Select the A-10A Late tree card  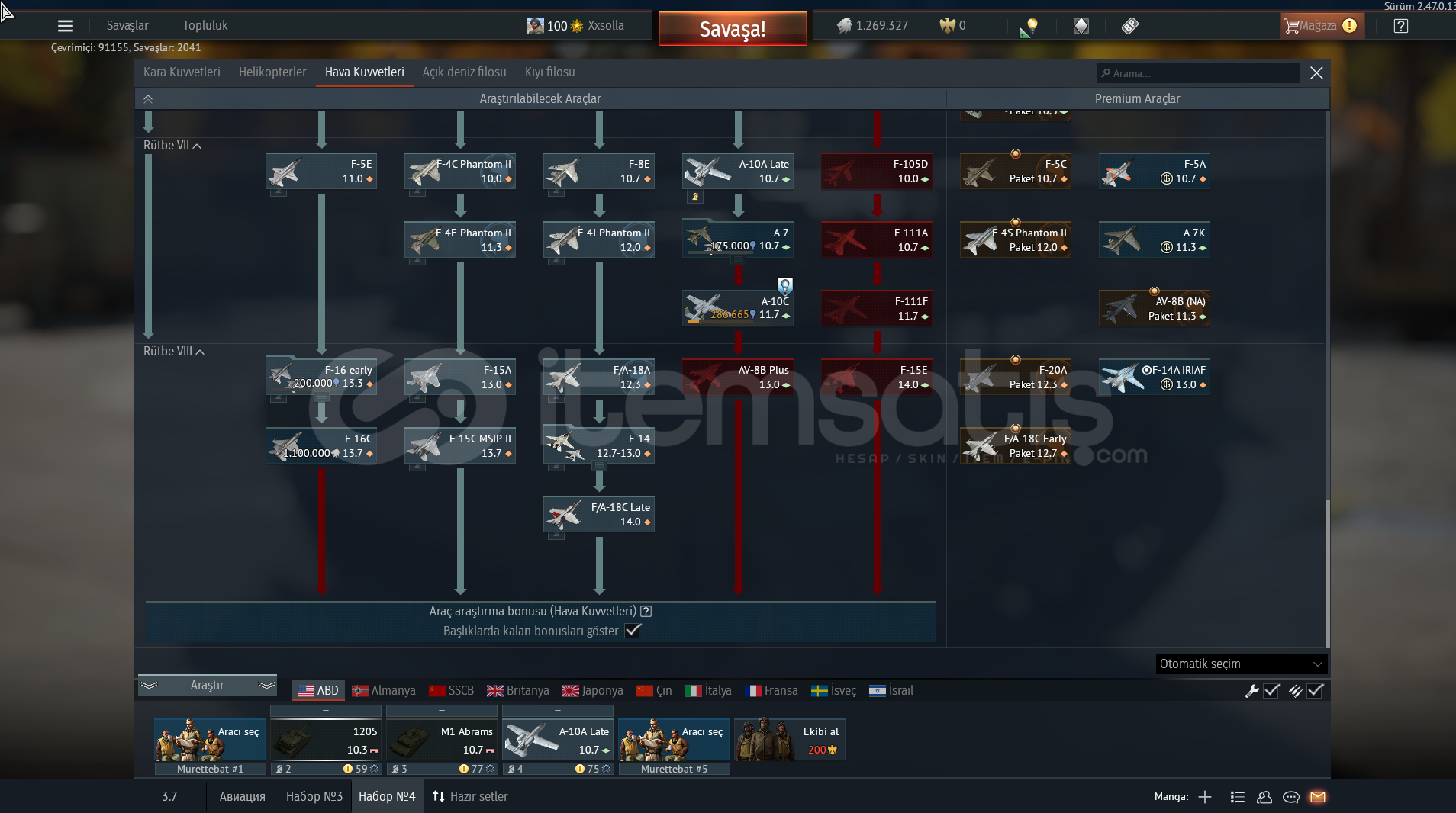738,171
